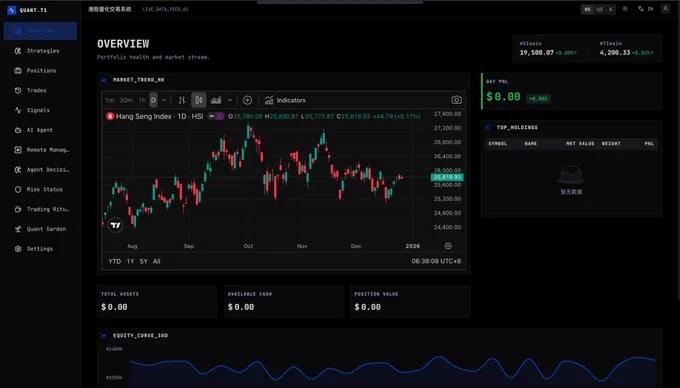680x388 pixels.
Task: Click the POSITION VALUE card
Action: 410,301
